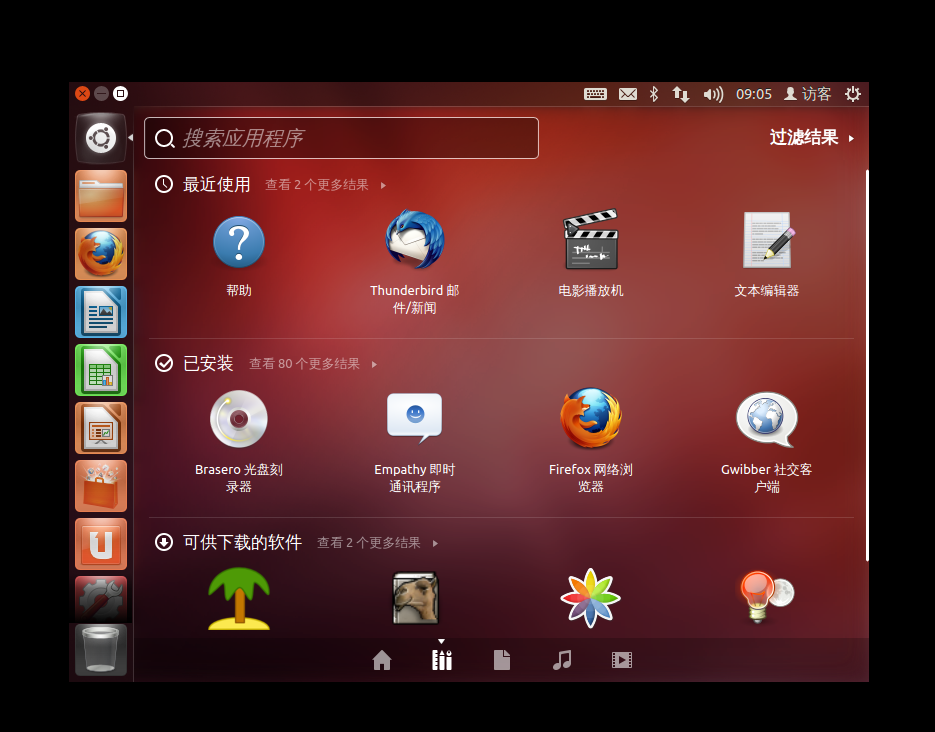
Task: Click the Thunderbird 邮件/新闻 label
Action: [414, 299]
